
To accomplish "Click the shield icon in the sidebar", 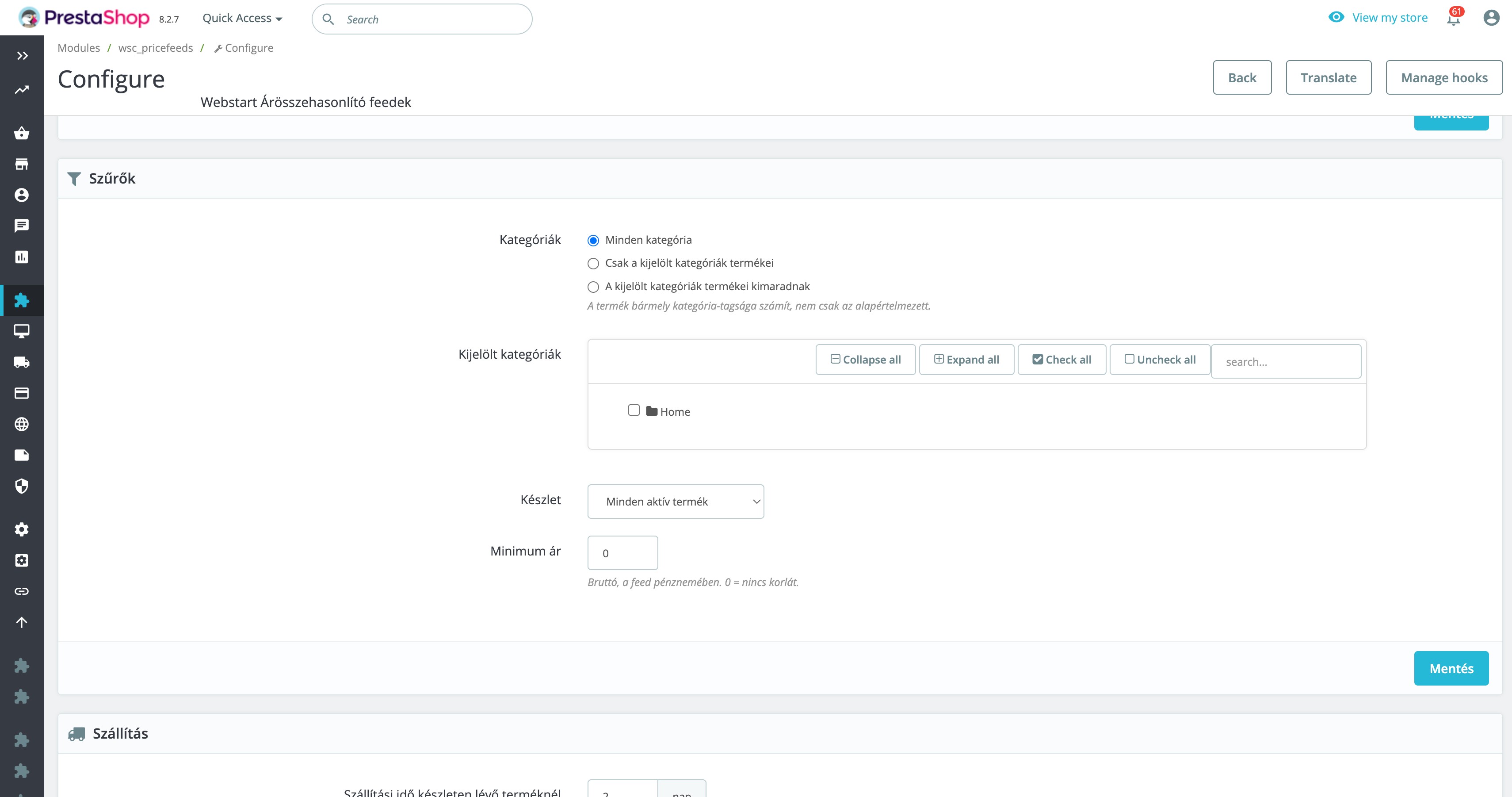I will 22,486.
